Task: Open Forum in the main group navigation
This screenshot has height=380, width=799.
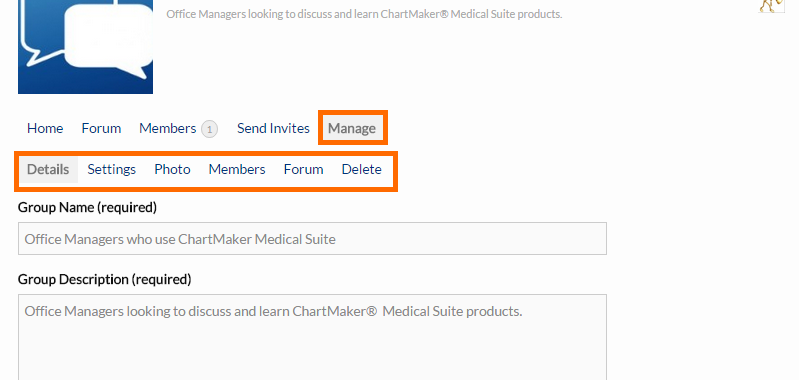Action: [101, 128]
